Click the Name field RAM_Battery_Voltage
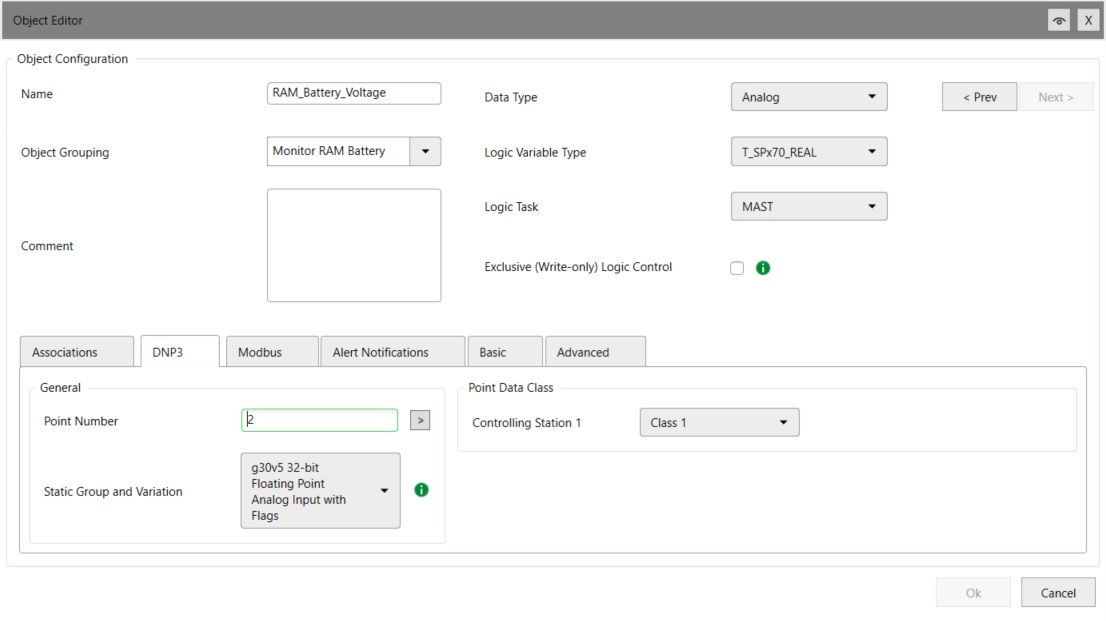 coord(354,93)
